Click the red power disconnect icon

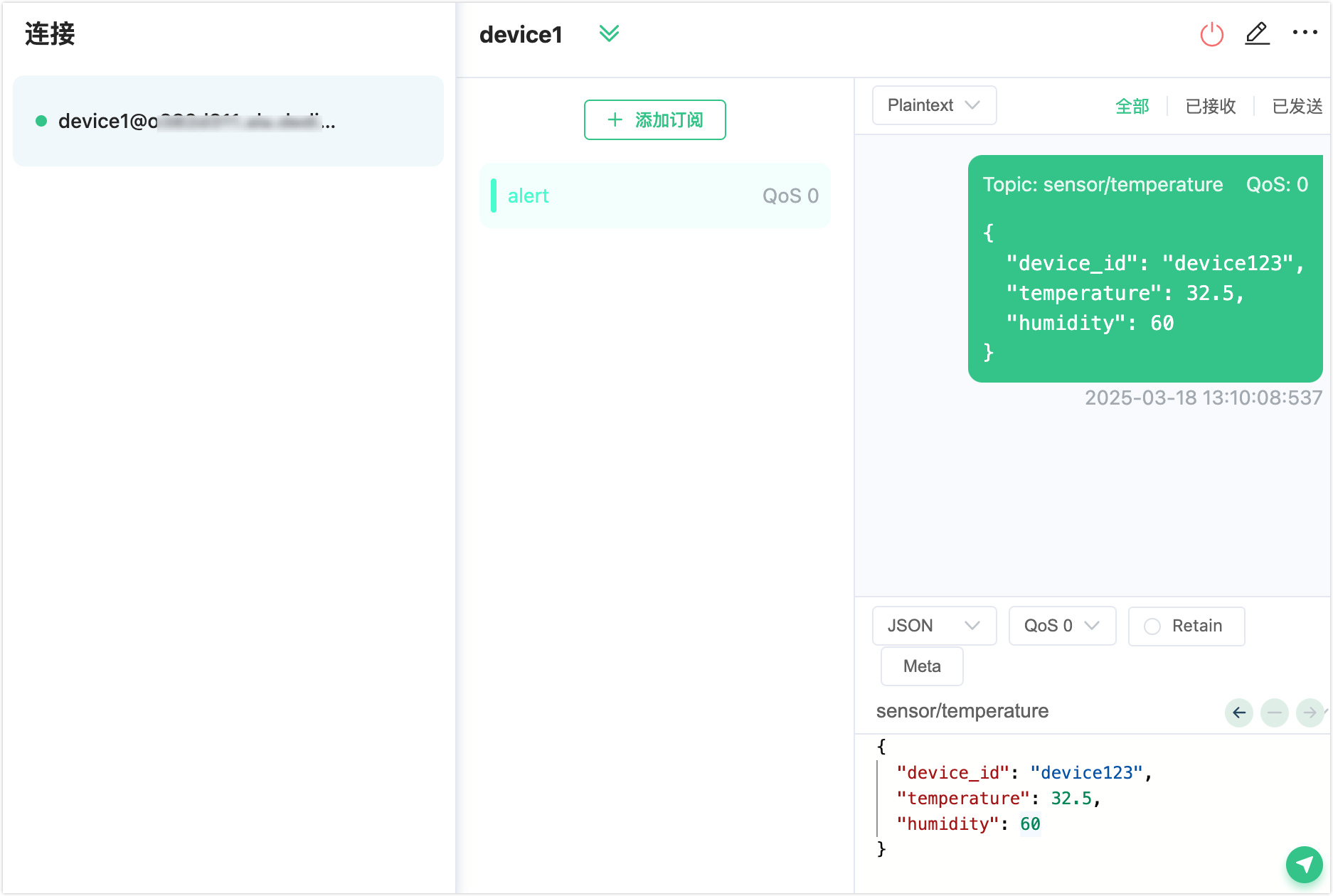tap(1211, 34)
